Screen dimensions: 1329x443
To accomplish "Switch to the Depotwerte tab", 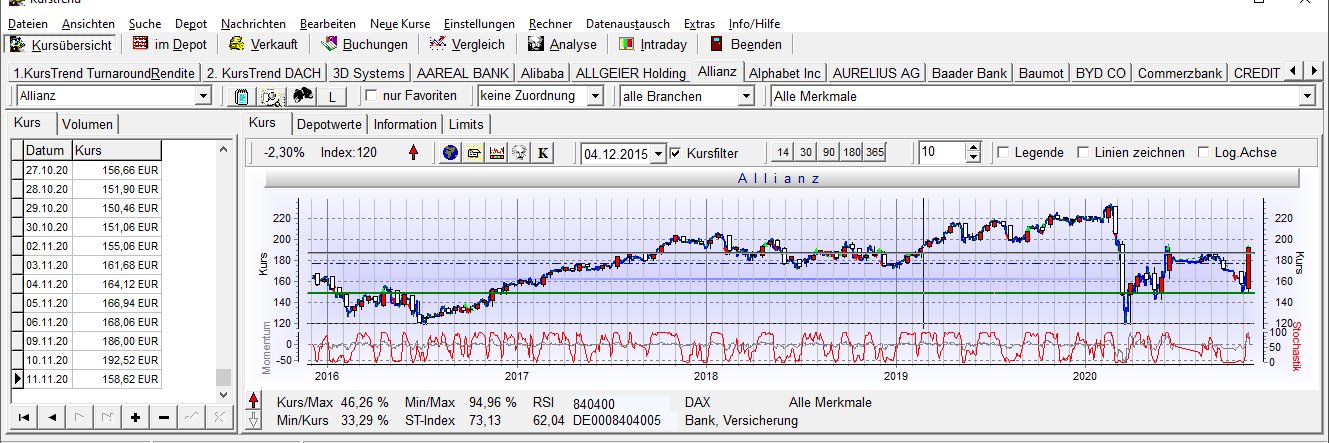I will [329, 124].
